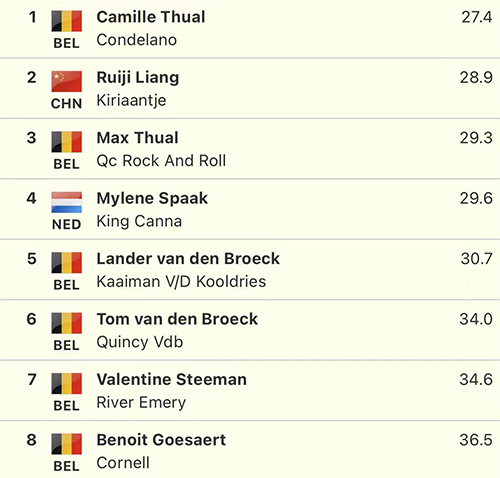Viewport: 500px width, 478px height.
Task: Click the China flag next to Ruiji Liang
Action: pyautogui.click(x=67, y=81)
